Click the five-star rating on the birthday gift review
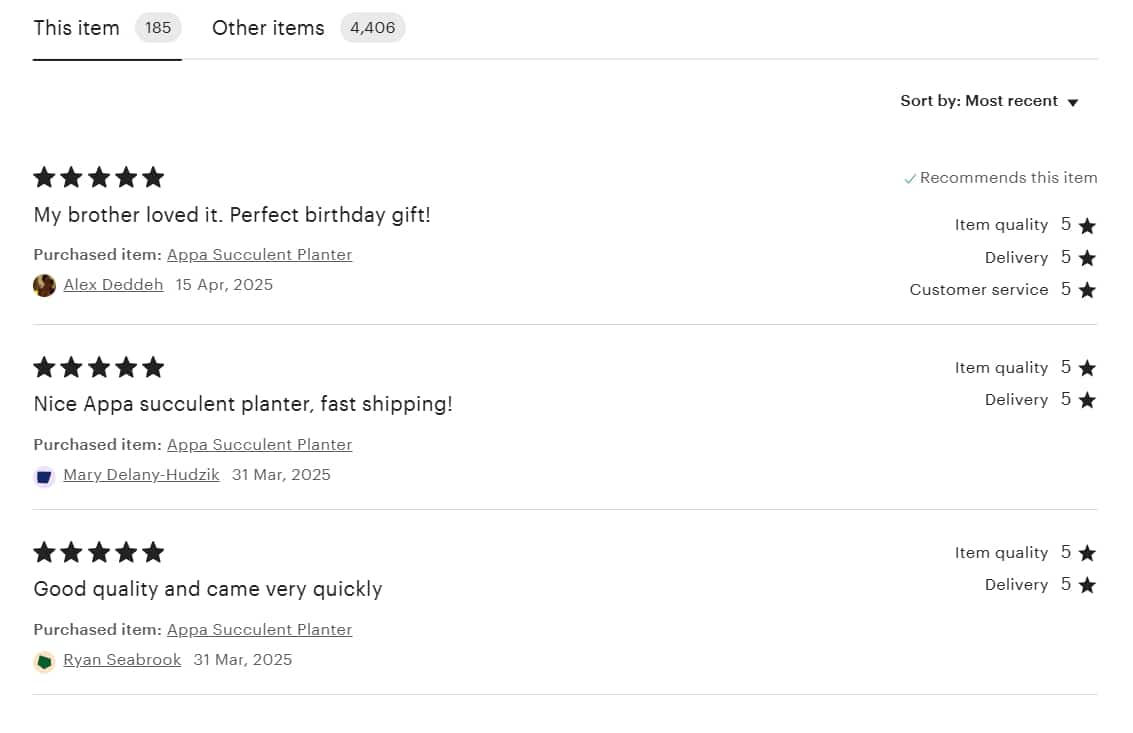Viewport: 1133px width, 733px height. 99,177
